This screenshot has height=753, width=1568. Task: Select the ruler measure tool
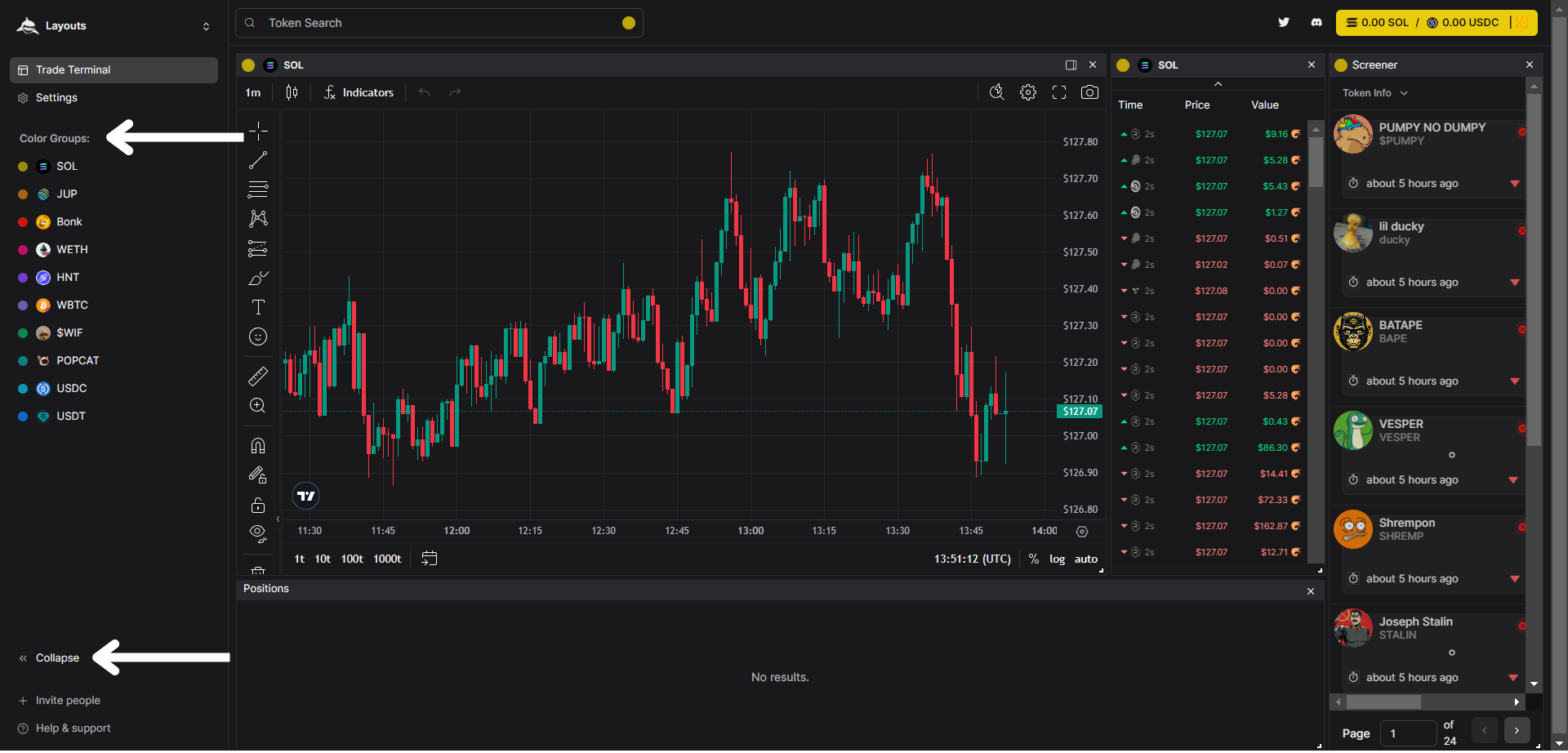click(x=258, y=376)
